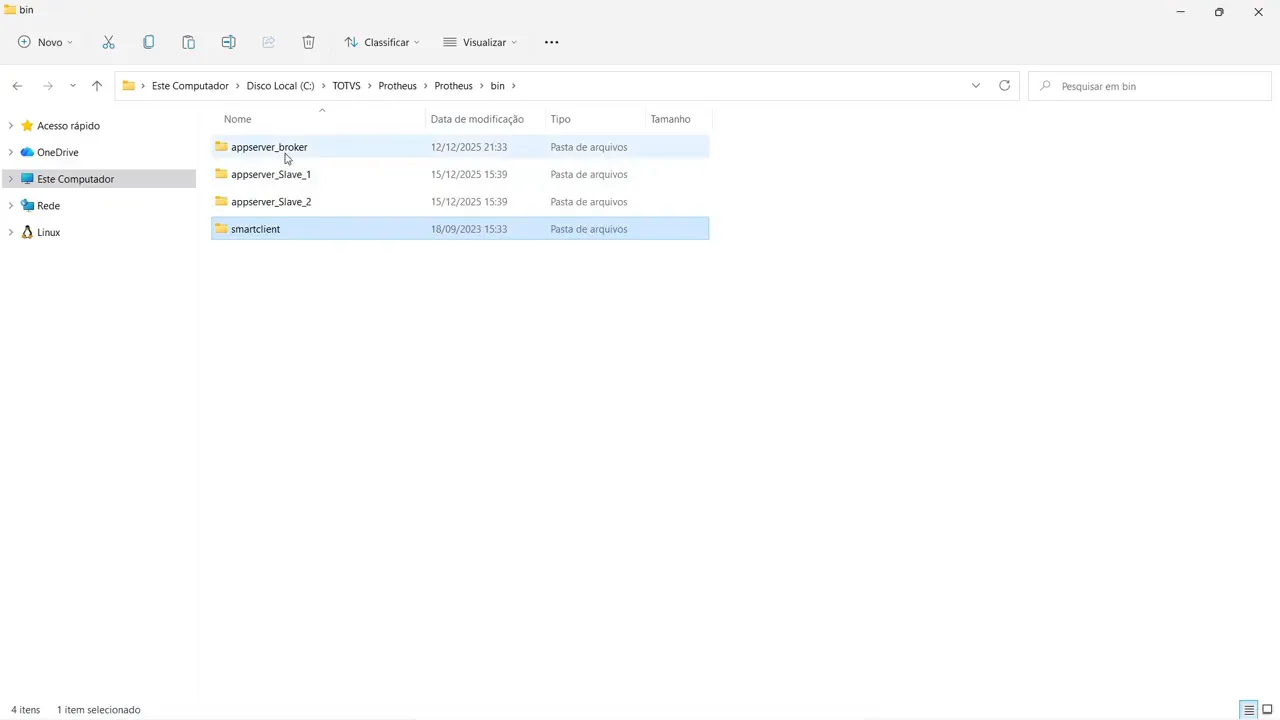Click the Cut scissors icon
This screenshot has width=1280, height=720.
click(x=108, y=42)
